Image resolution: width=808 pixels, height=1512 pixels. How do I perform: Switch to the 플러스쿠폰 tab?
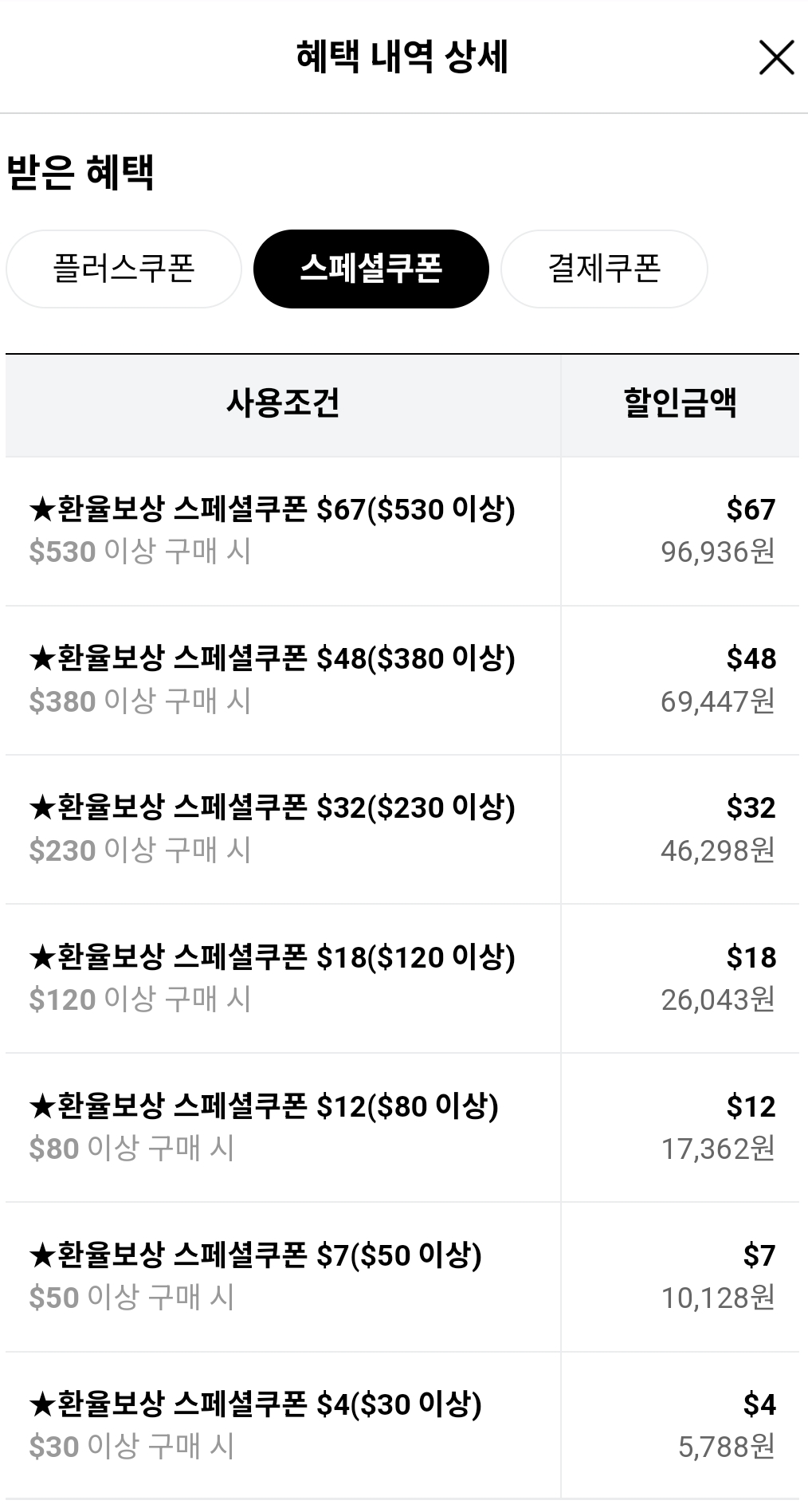[x=124, y=269]
